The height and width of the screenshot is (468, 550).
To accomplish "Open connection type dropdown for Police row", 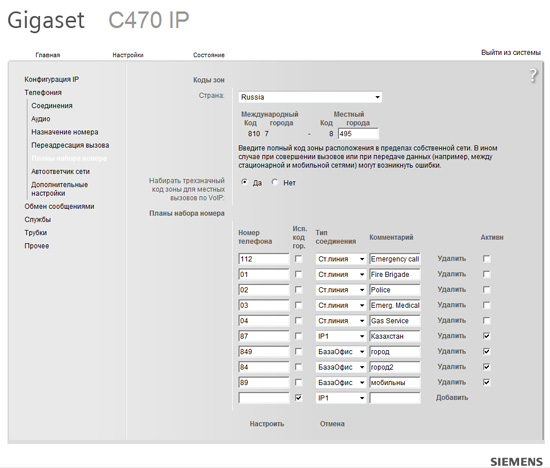I will coord(341,290).
